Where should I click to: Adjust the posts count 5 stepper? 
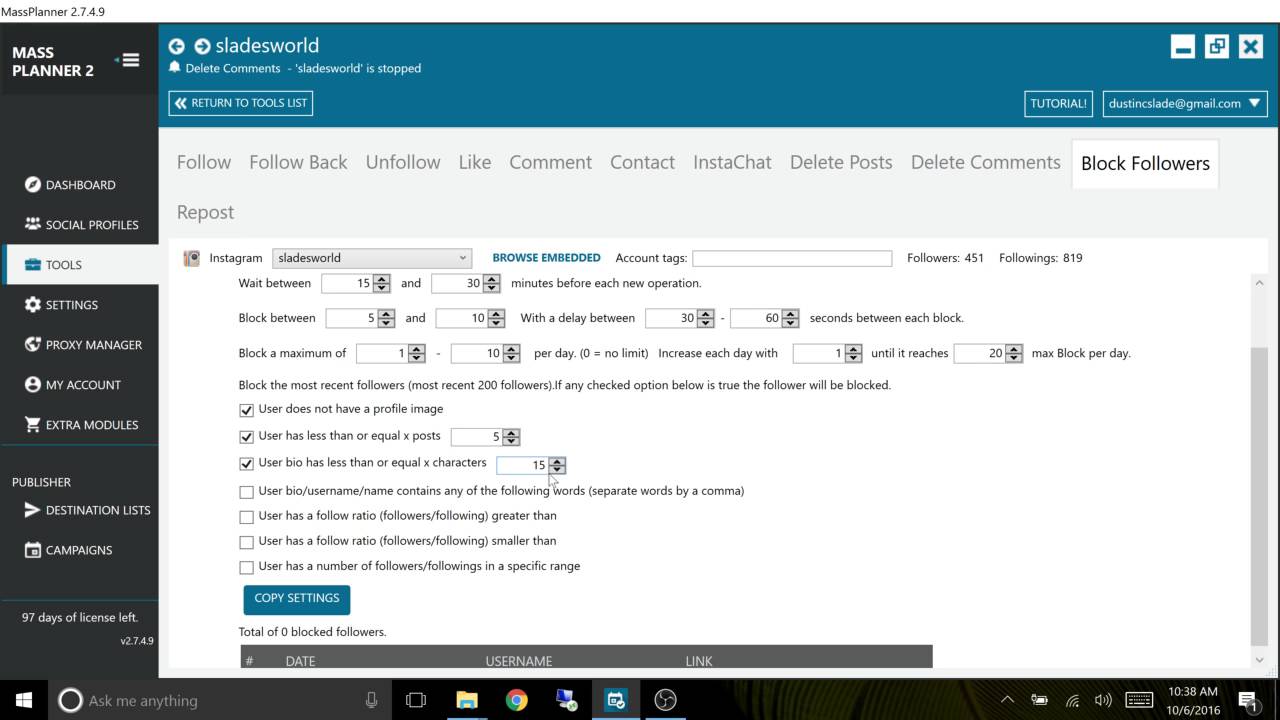tap(511, 437)
